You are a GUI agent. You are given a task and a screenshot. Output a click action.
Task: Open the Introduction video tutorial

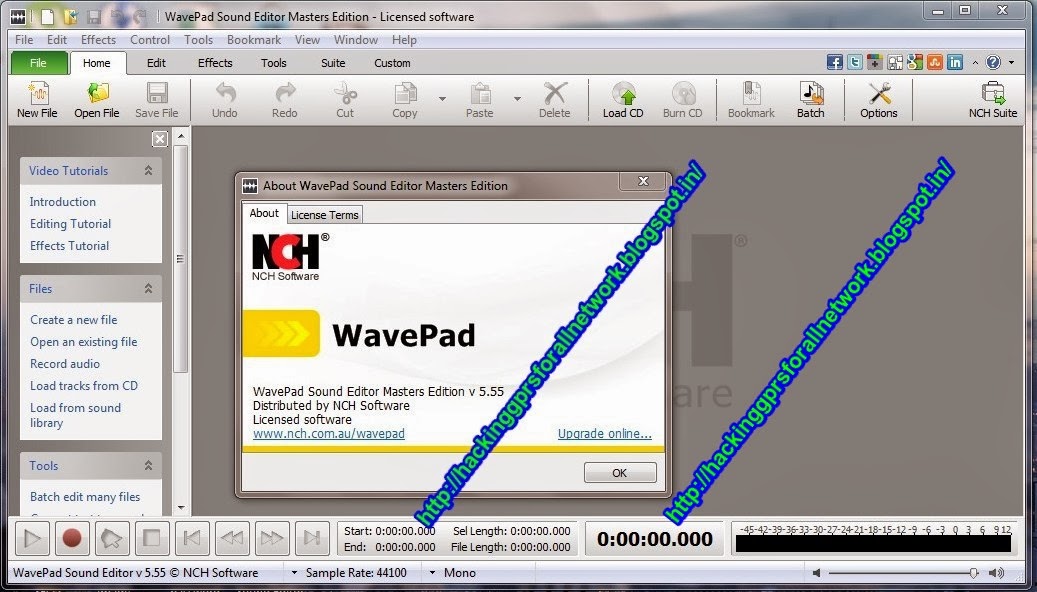(x=63, y=202)
